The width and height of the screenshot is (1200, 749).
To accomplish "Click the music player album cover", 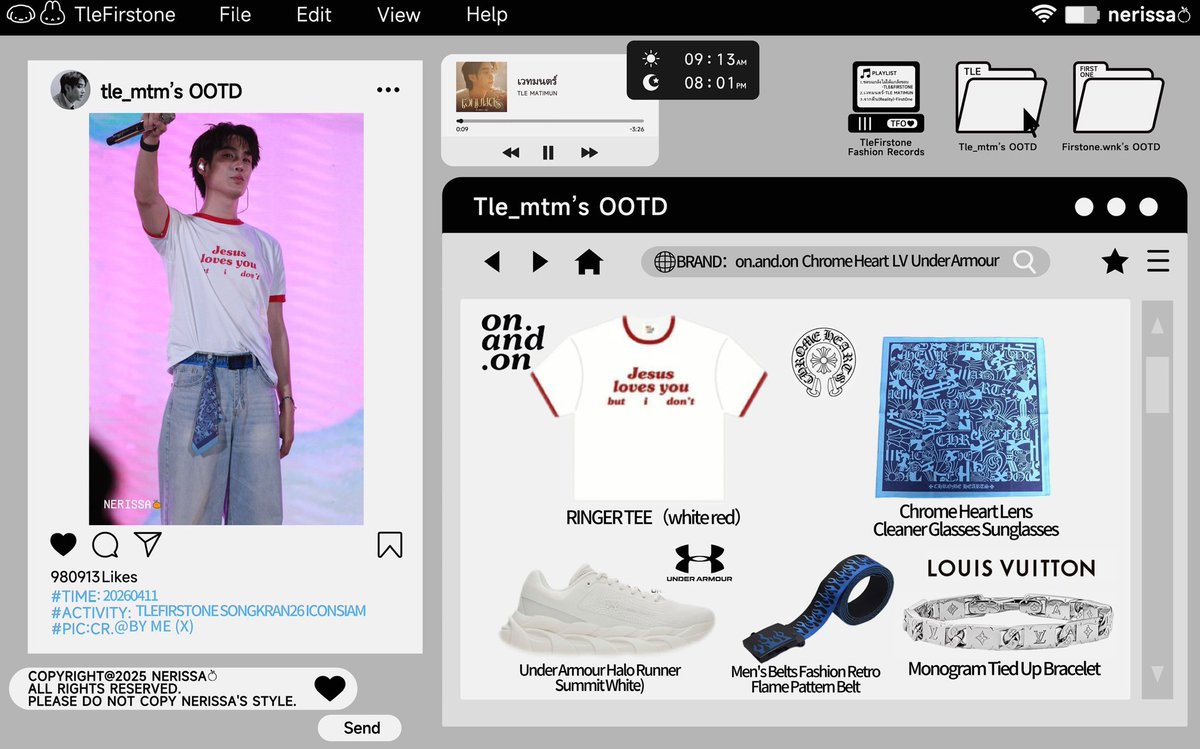I will [x=481, y=87].
